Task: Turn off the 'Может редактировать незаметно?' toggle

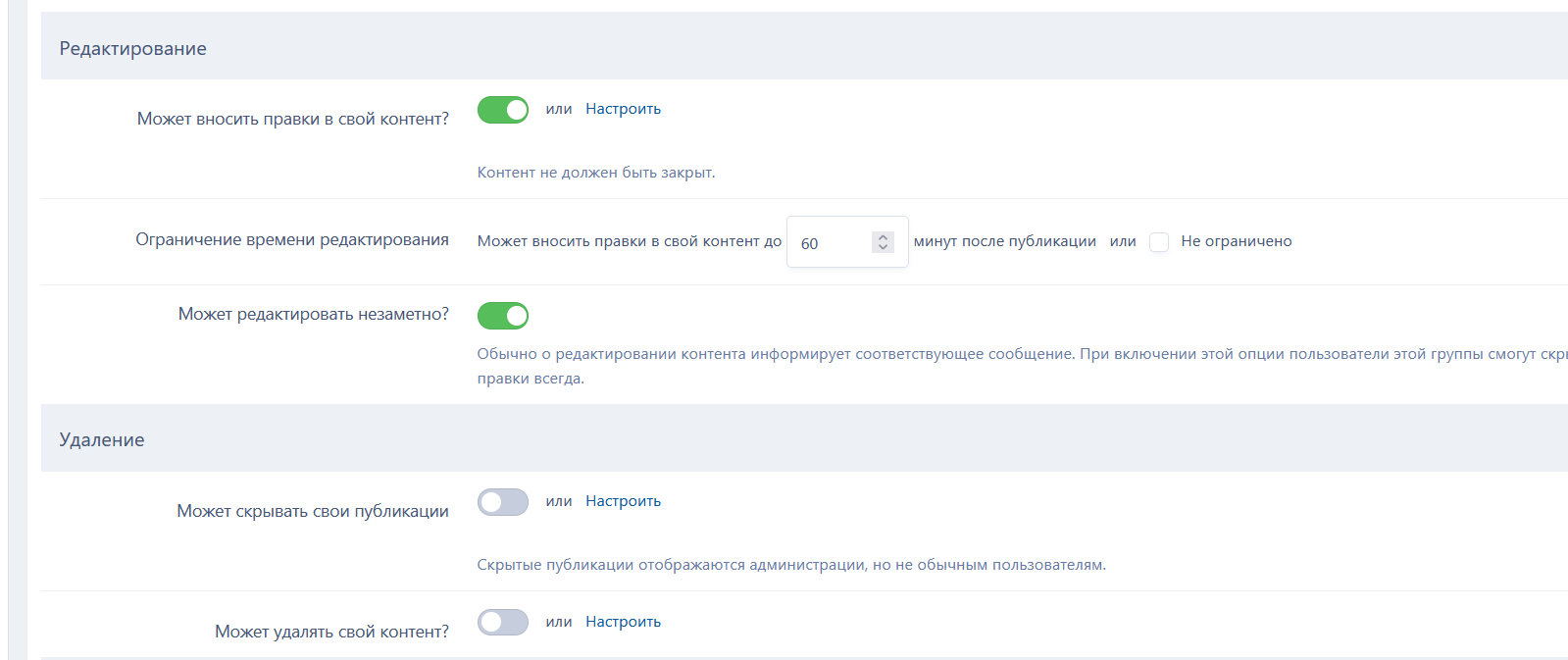Action: tap(502, 316)
